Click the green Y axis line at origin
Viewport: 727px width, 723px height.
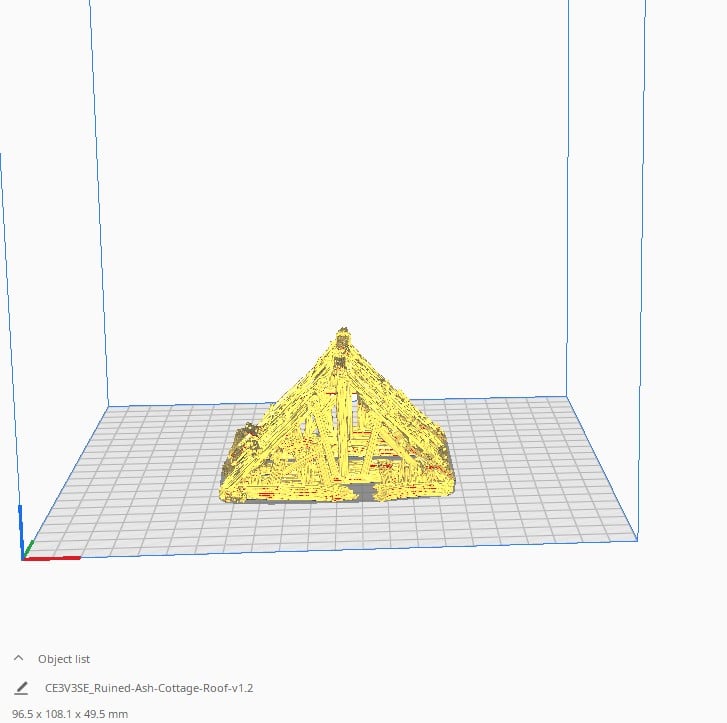(29, 547)
